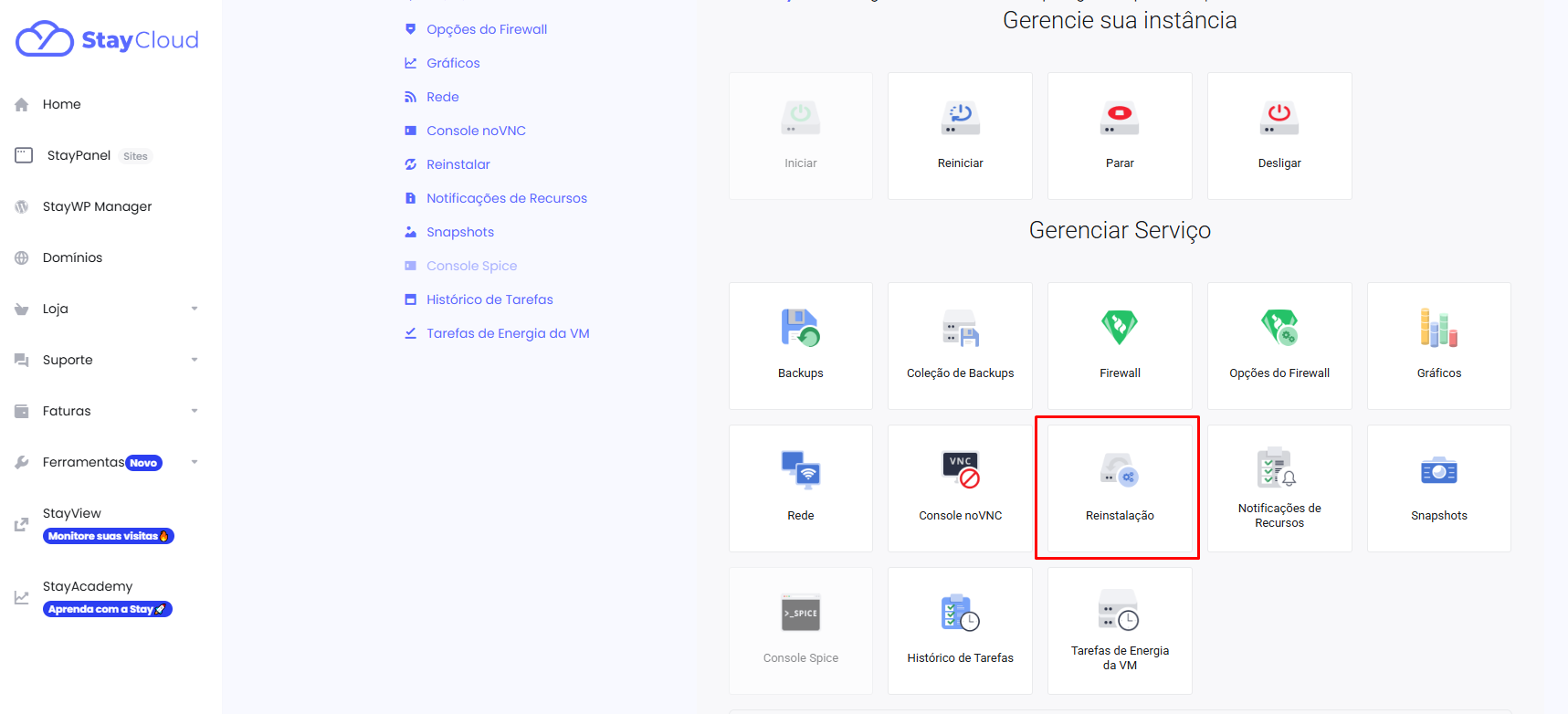Open 'Opções do Firewall' link in list
This screenshot has width=1568, height=714.
487,29
